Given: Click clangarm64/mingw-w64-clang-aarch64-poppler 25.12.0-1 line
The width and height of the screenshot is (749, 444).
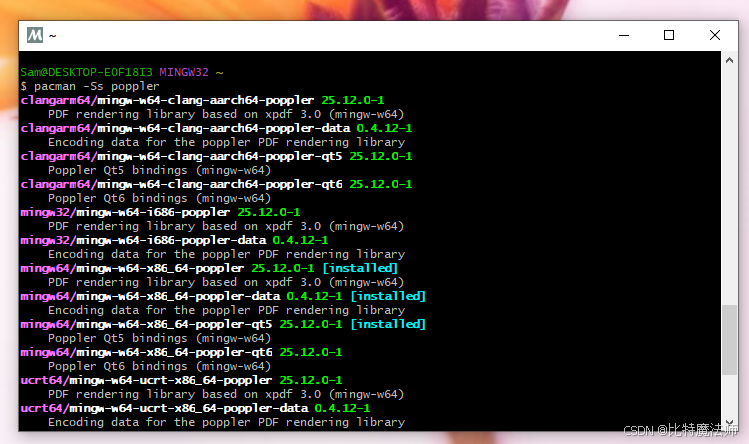Looking at the screenshot, I should click(x=202, y=100).
